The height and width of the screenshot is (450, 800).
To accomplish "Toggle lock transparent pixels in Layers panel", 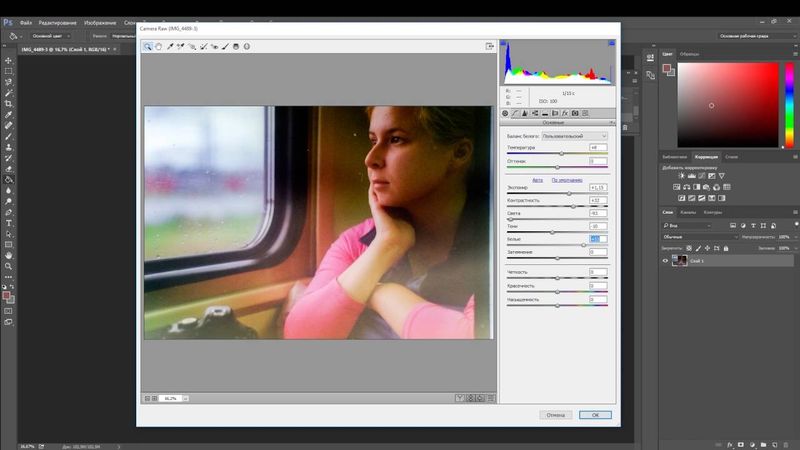I will pyautogui.click(x=689, y=248).
